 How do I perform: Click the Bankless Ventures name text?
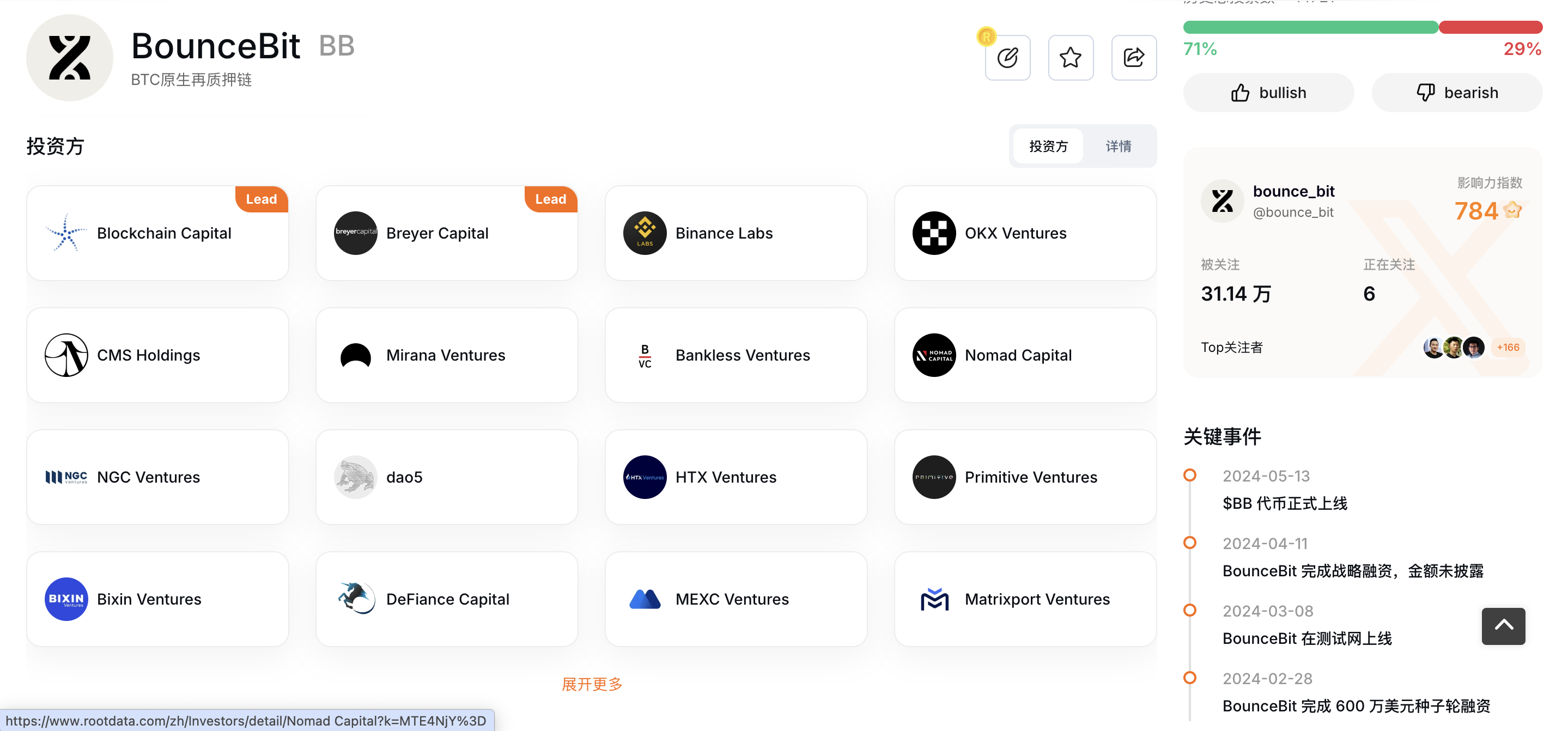click(743, 355)
